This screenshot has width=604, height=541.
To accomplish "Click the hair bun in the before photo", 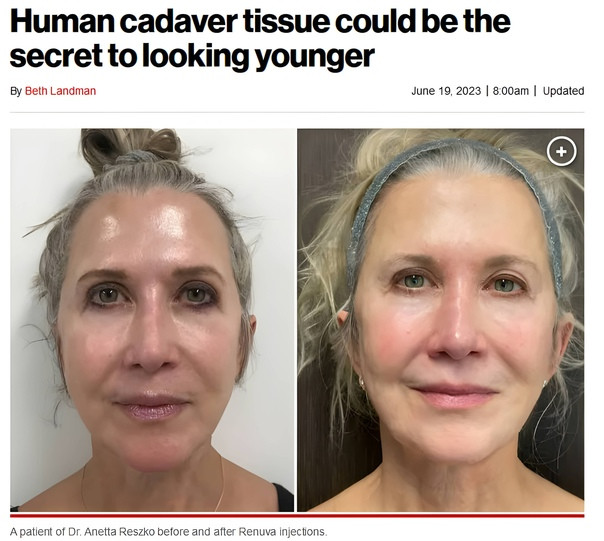I will click(130, 146).
